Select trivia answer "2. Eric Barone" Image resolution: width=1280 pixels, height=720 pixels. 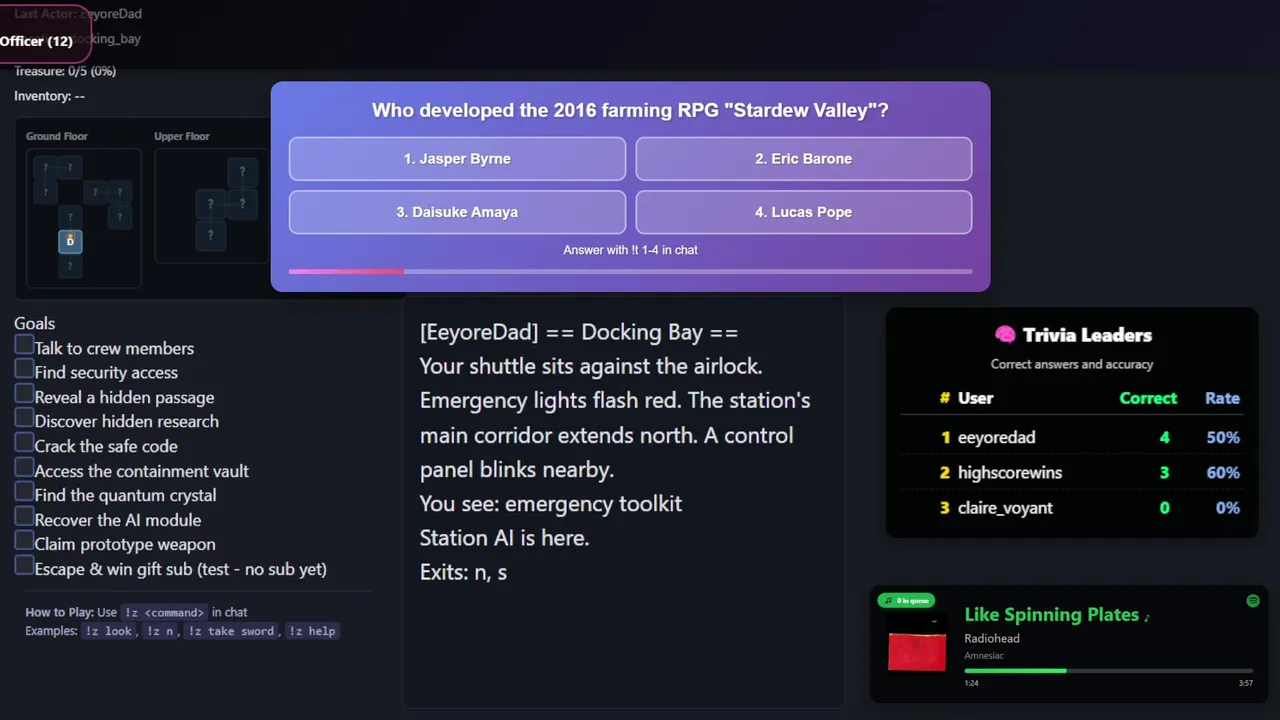(803, 159)
